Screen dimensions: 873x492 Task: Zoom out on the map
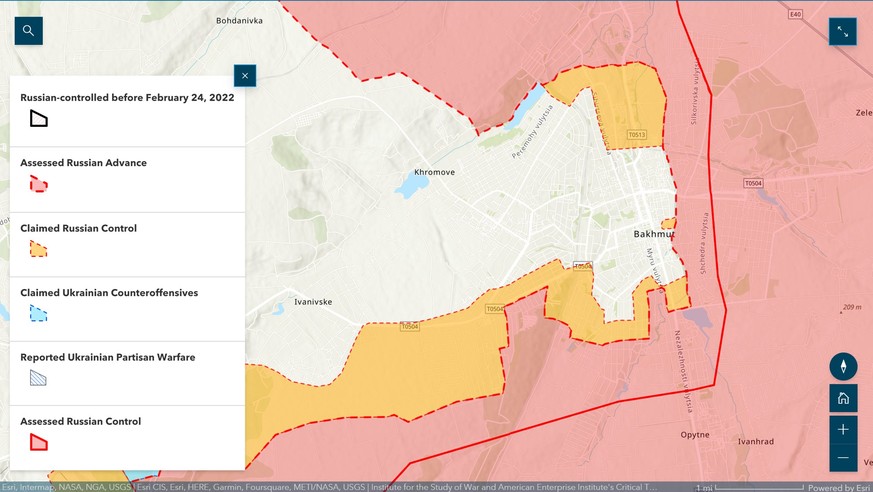[x=843, y=457]
